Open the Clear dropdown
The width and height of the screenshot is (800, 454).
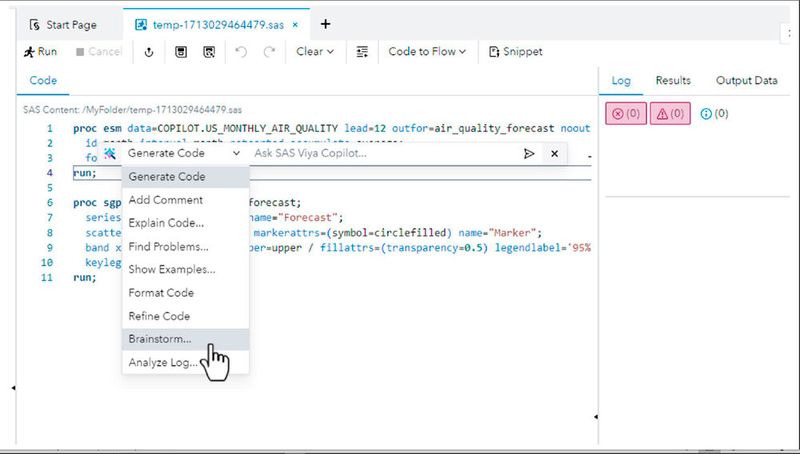pyautogui.click(x=315, y=52)
